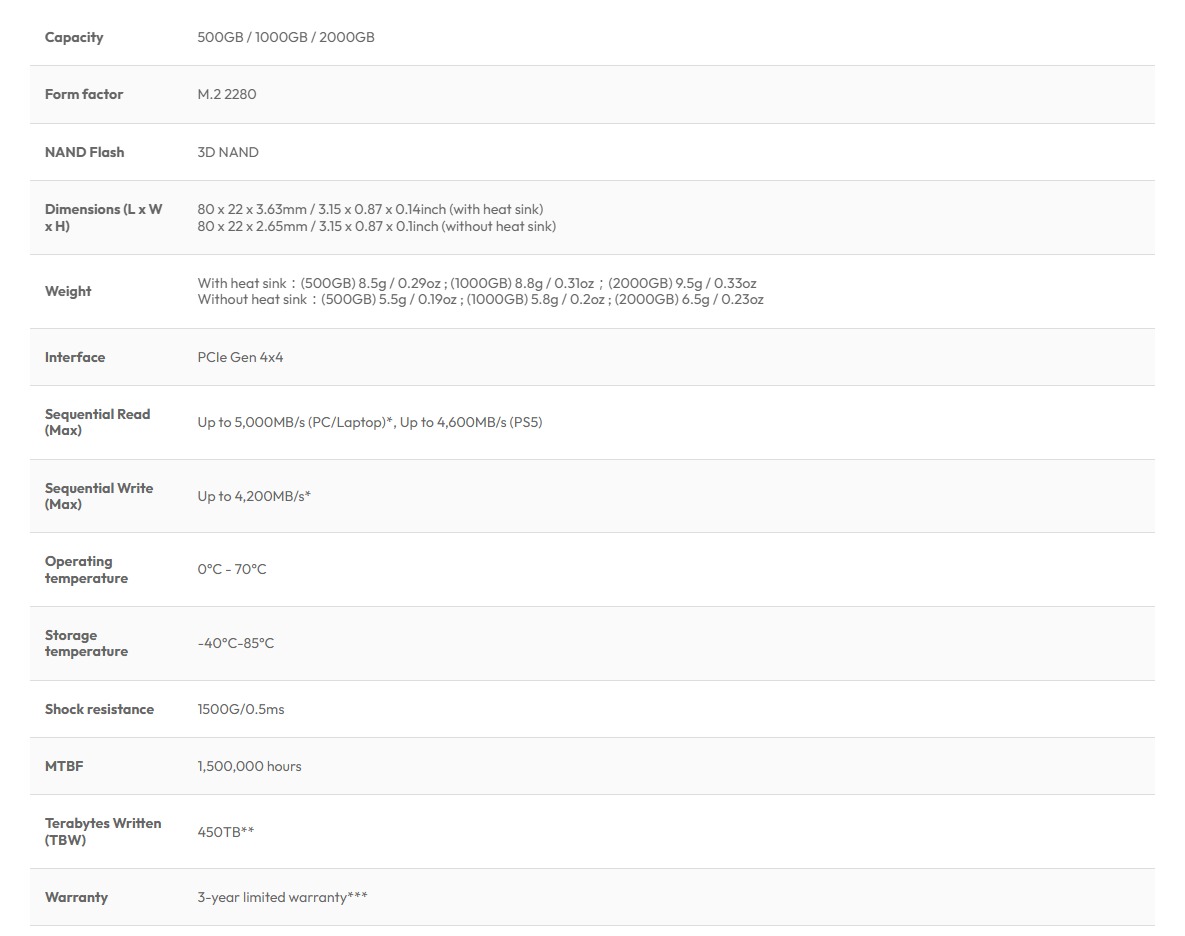Click the Form factor label
The height and width of the screenshot is (936, 1185).
tap(84, 94)
